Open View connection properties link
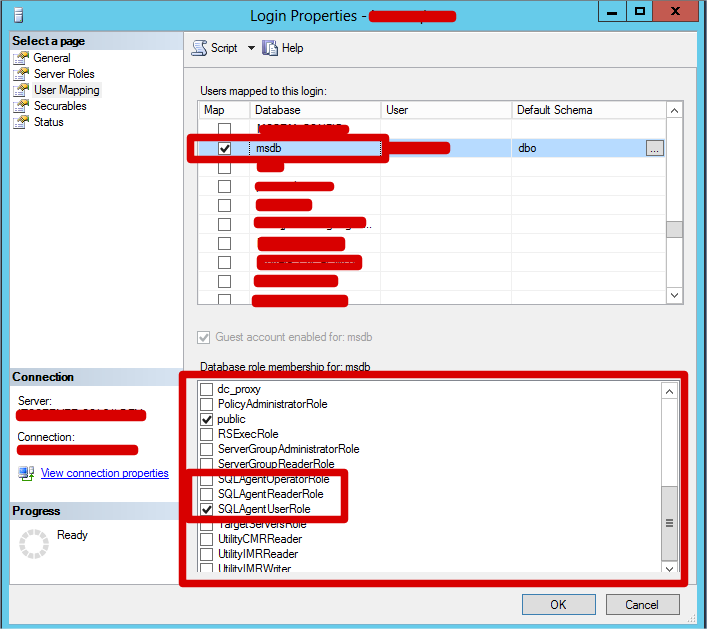The height and width of the screenshot is (629, 707). 105,473
